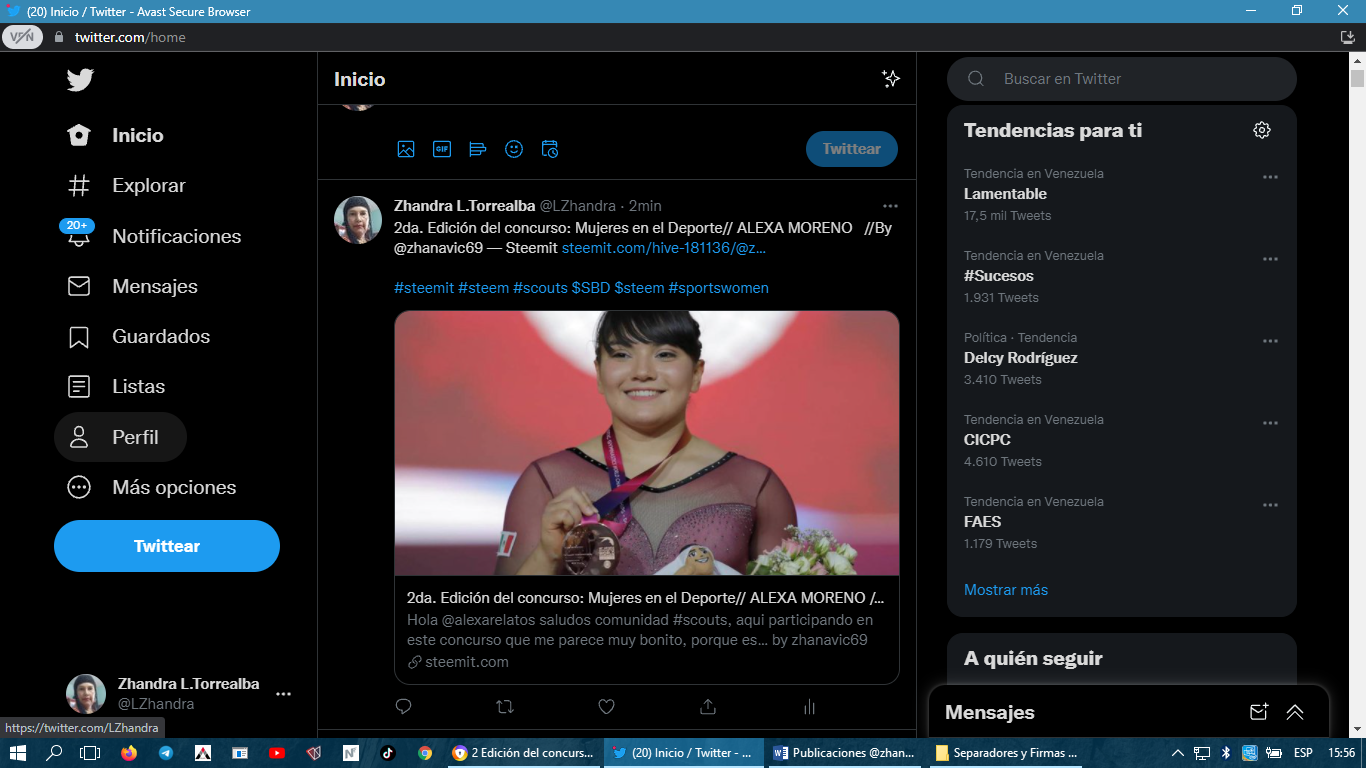Screen dimensions: 1366x768
Task: Open the tweet's three-dot menu
Action: click(890, 206)
